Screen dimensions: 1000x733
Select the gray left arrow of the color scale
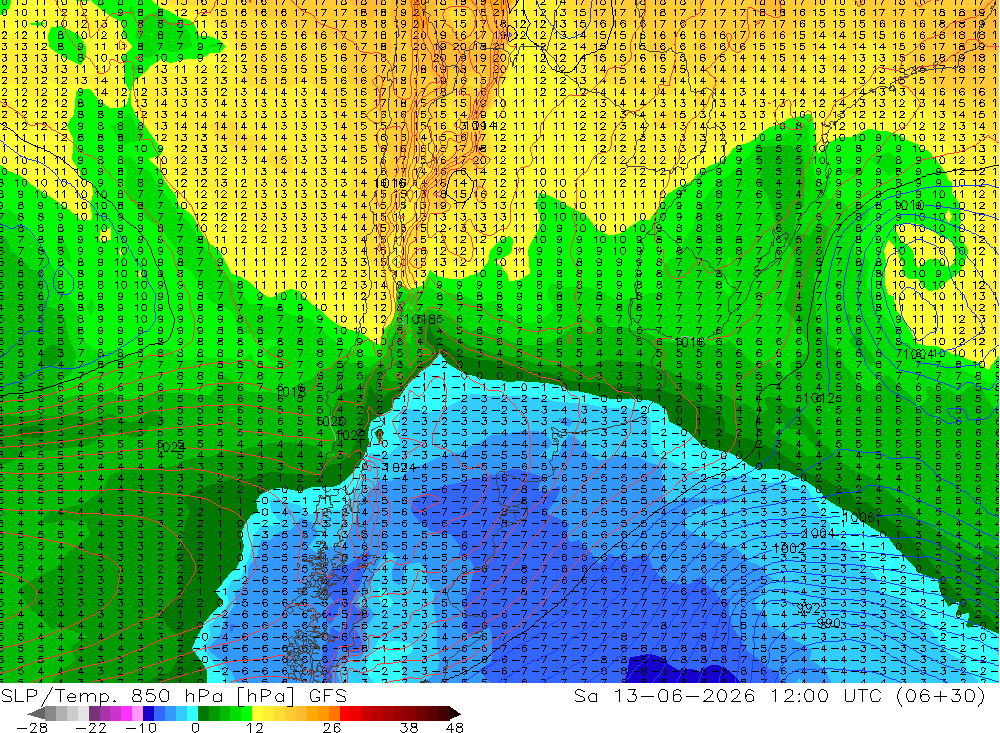click(36, 713)
